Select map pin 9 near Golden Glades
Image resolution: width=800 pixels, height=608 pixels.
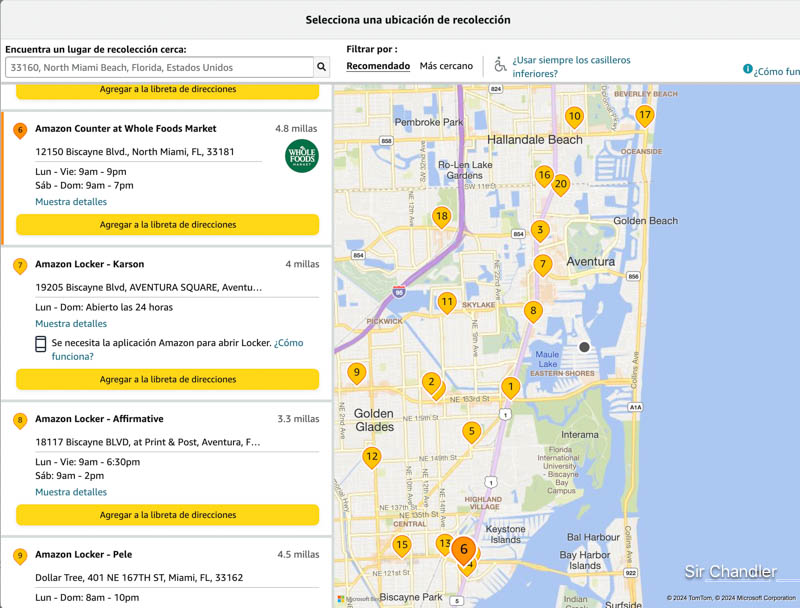(356, 373)
